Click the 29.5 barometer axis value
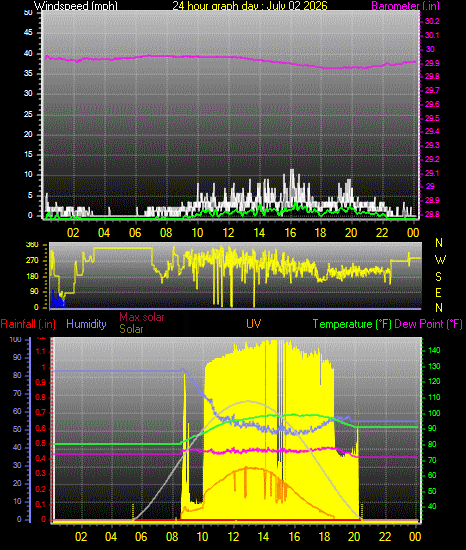 (x=432, y=119)
